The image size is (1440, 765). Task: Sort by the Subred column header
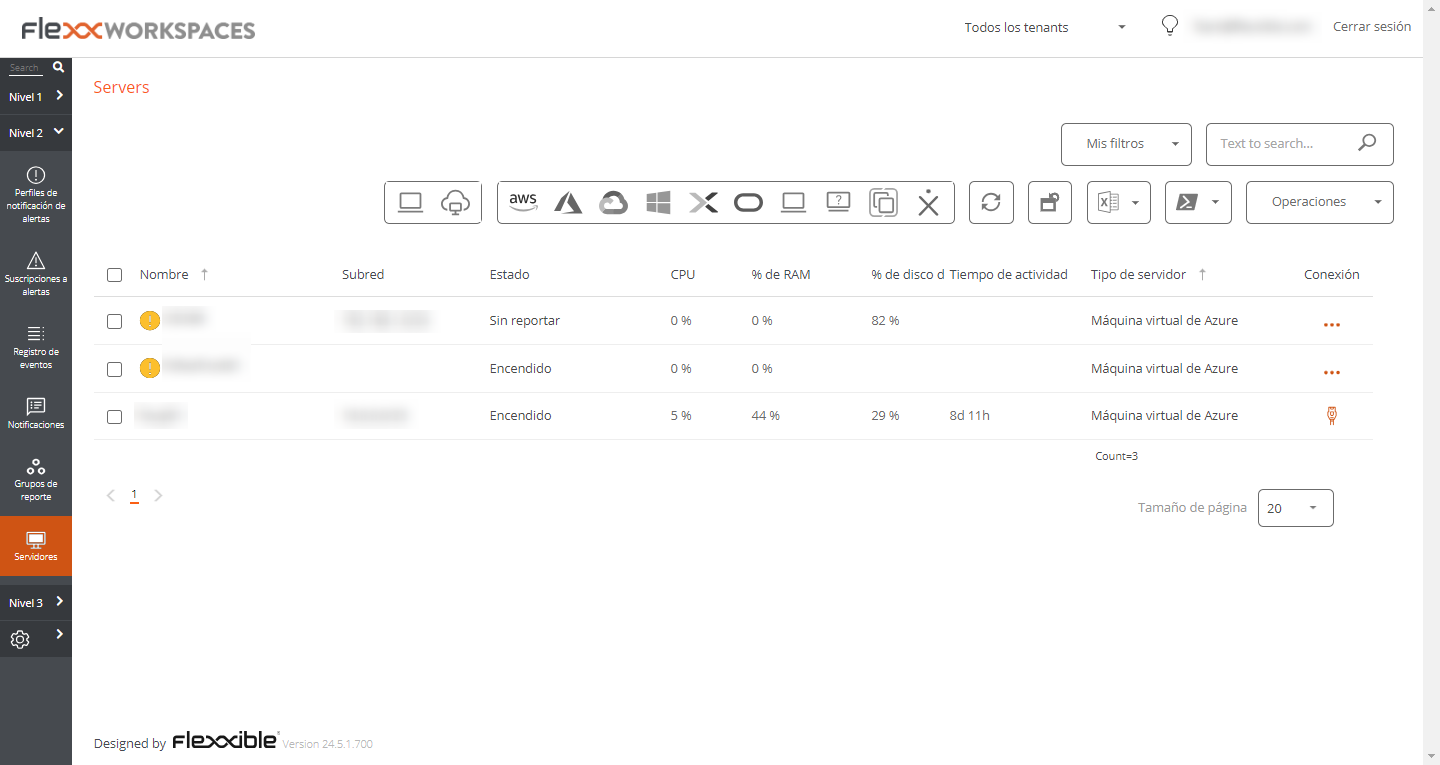click(363, 274)
